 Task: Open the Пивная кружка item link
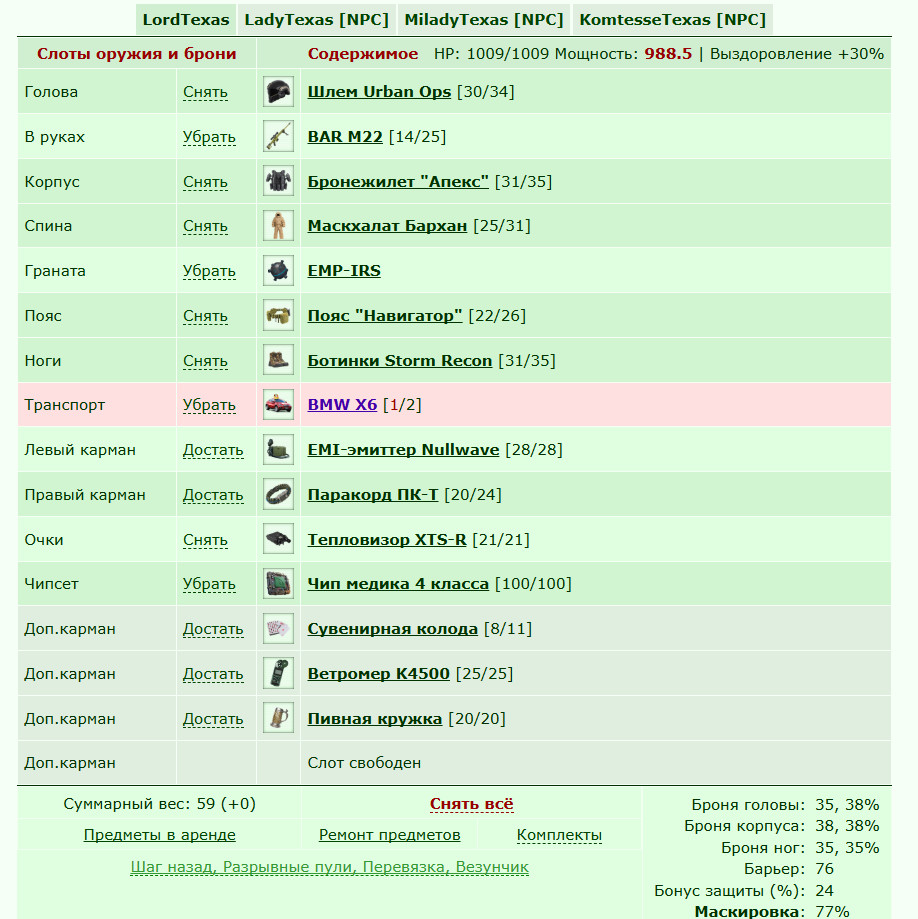375,719
